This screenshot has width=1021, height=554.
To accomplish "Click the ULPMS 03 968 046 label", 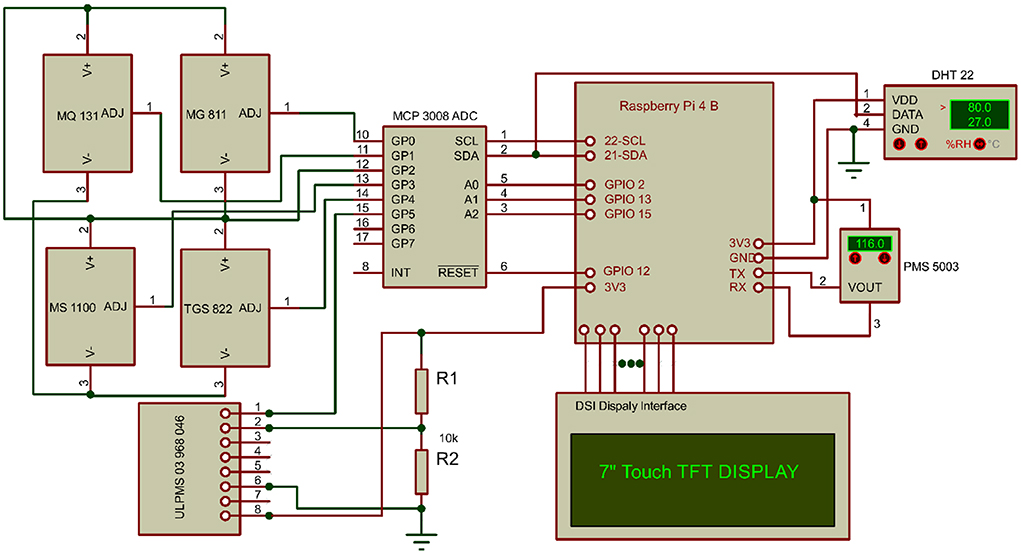I will [x=180, y=467].
